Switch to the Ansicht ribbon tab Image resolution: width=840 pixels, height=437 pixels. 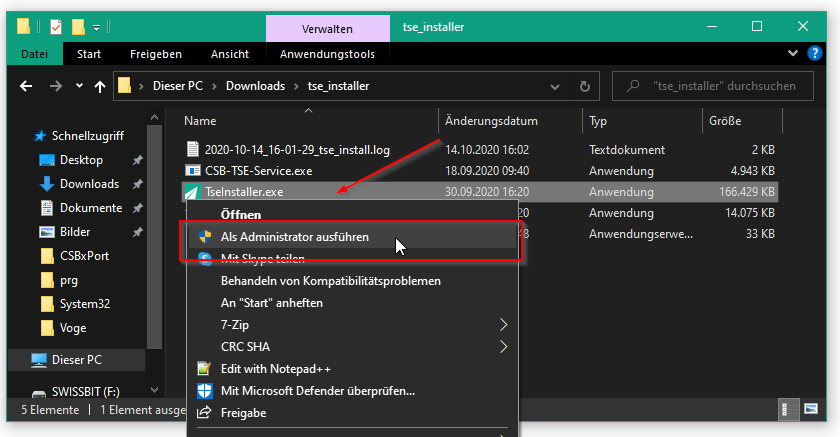click(x=230, y=54)
